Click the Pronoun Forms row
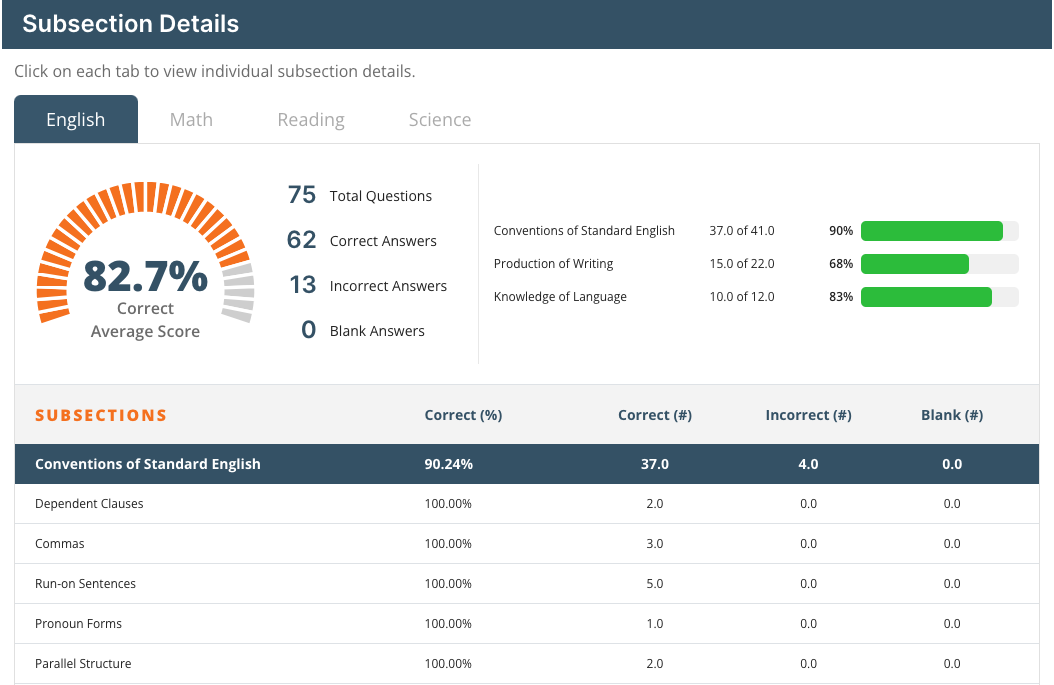 click(x=78, y=624)
